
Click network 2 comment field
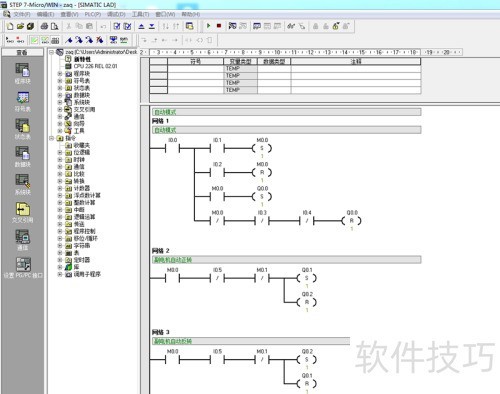(286, 260)
